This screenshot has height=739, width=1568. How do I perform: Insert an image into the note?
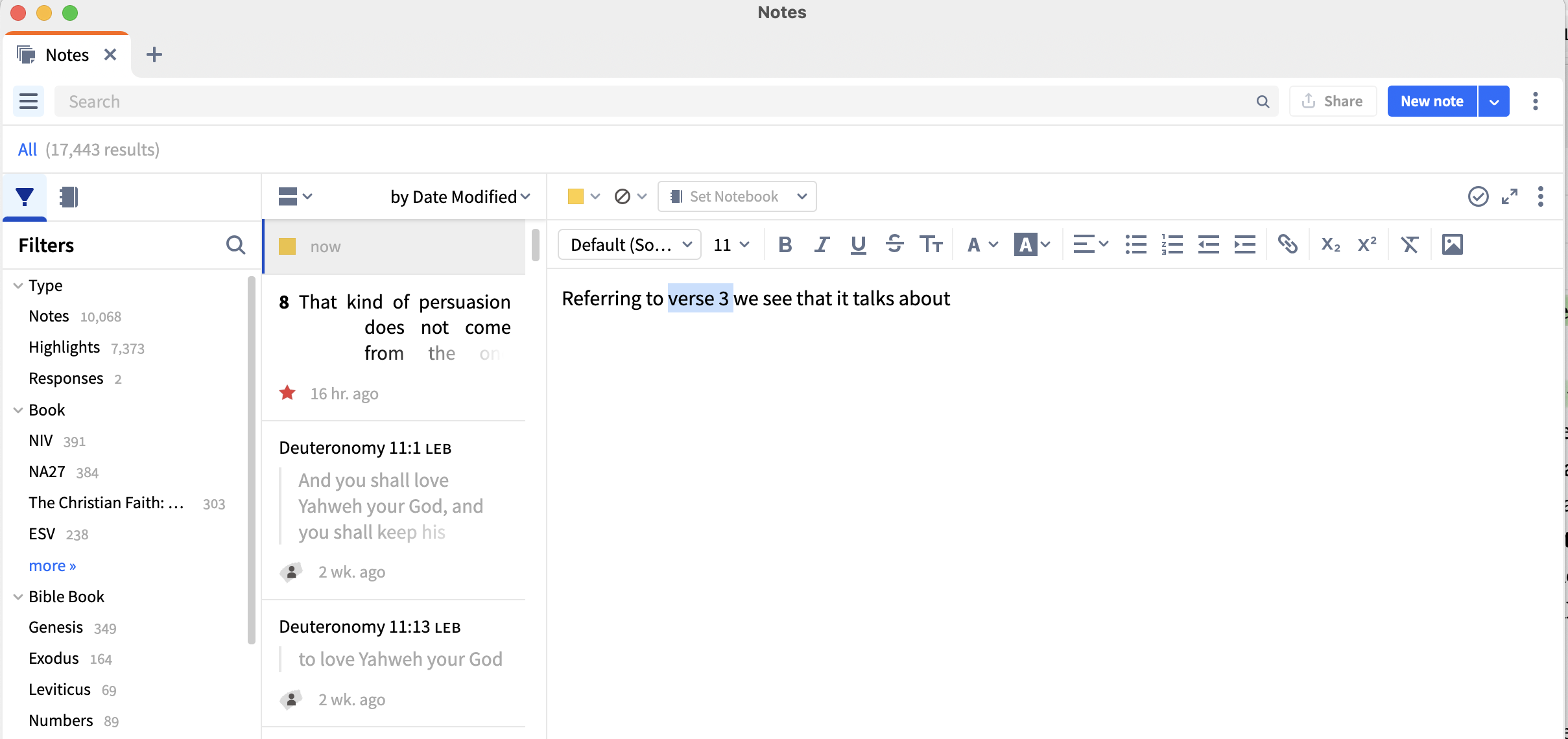point(1452,245)
